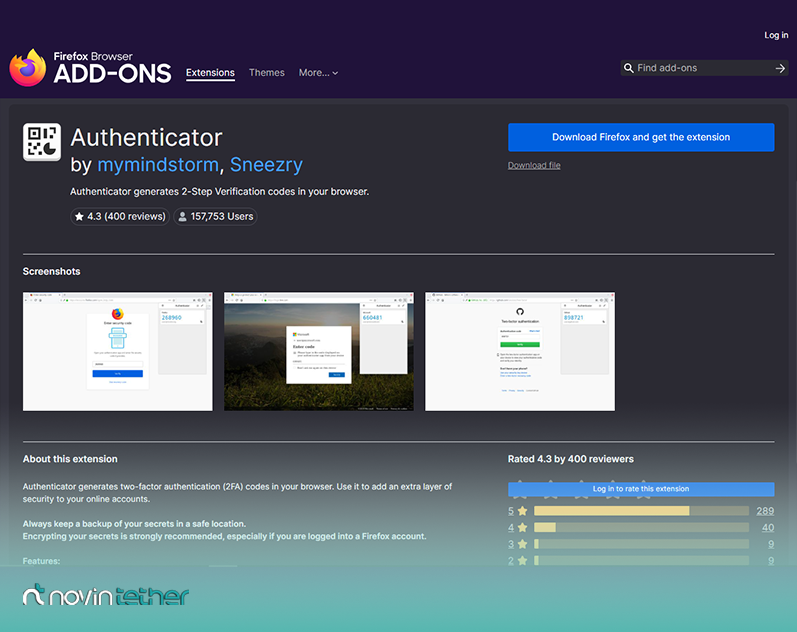Click the 157,753 Users badge
797x632 pixels.
[216, 217]
